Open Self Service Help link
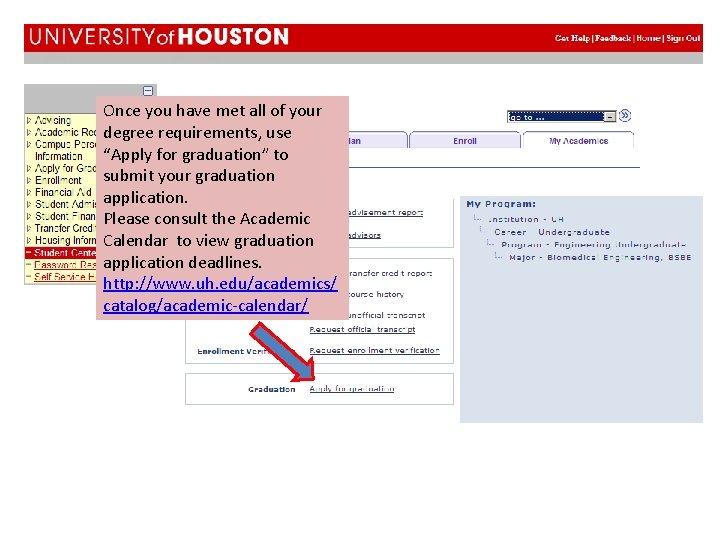Image resolution: width=720 pixels, height=540 pixels. [x=65, y=276]
